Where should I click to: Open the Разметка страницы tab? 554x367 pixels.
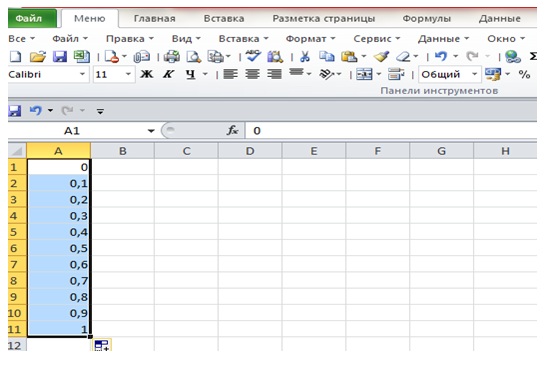point(324,18)
